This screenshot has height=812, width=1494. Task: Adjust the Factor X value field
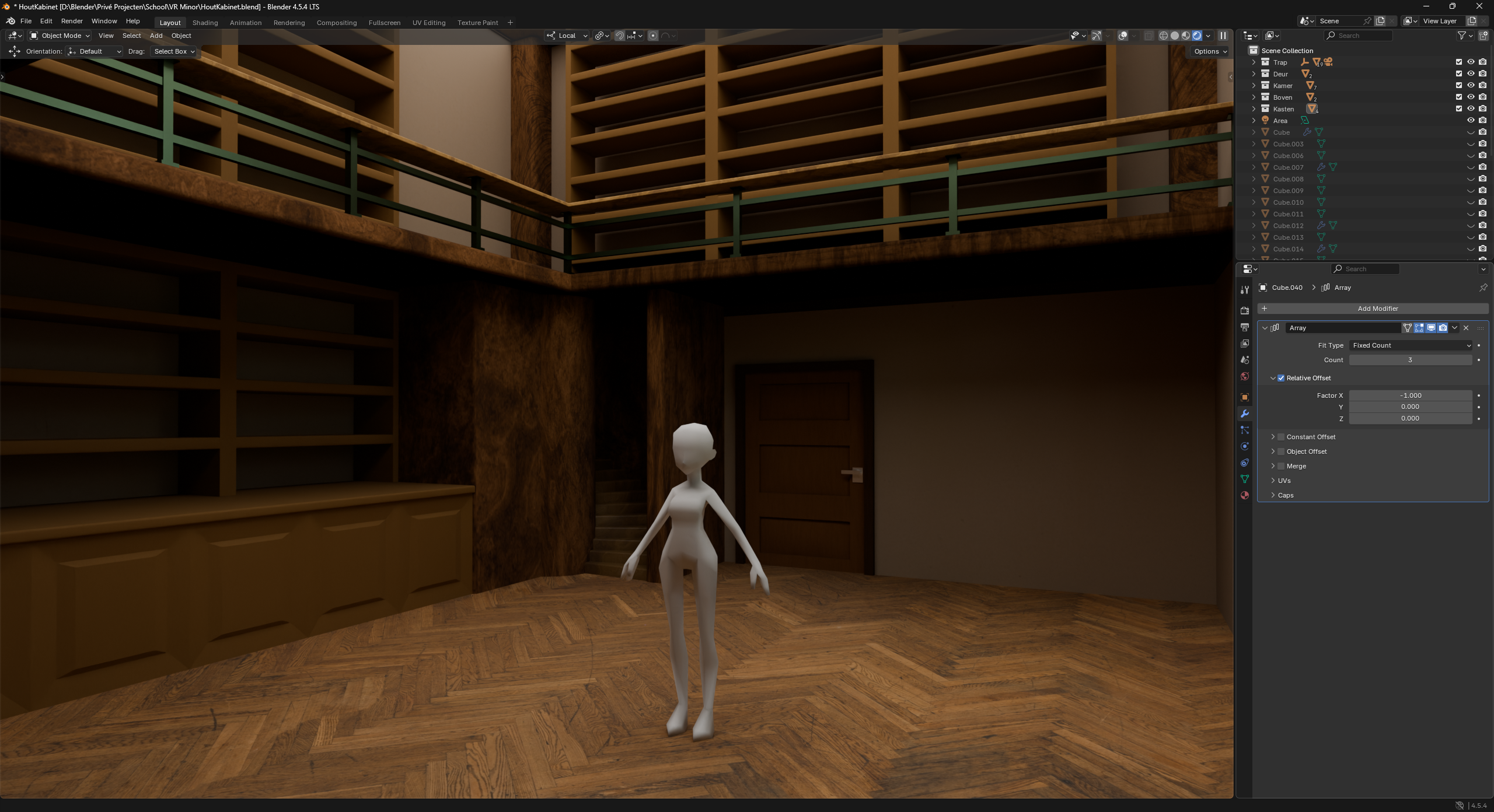click(x=1410, y=395)
